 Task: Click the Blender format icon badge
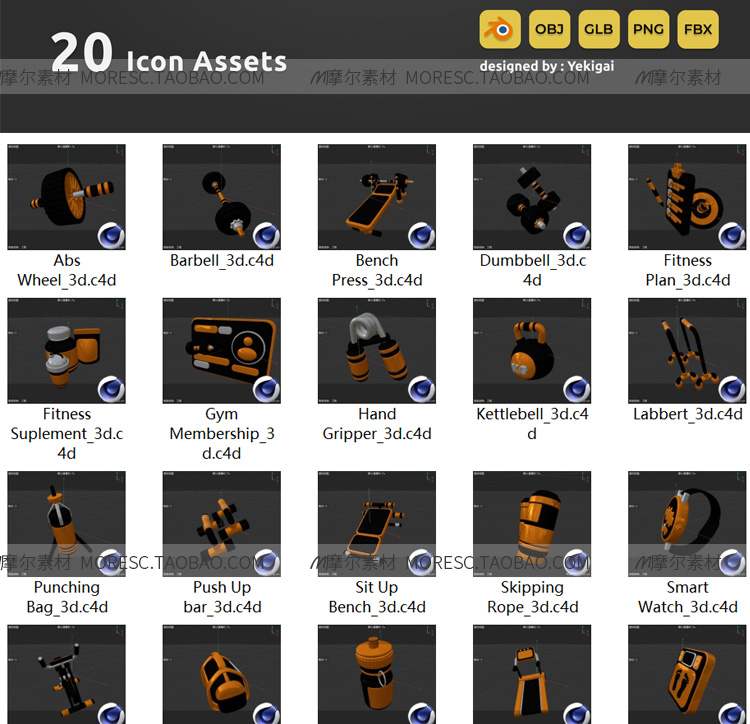coord(500,29)
